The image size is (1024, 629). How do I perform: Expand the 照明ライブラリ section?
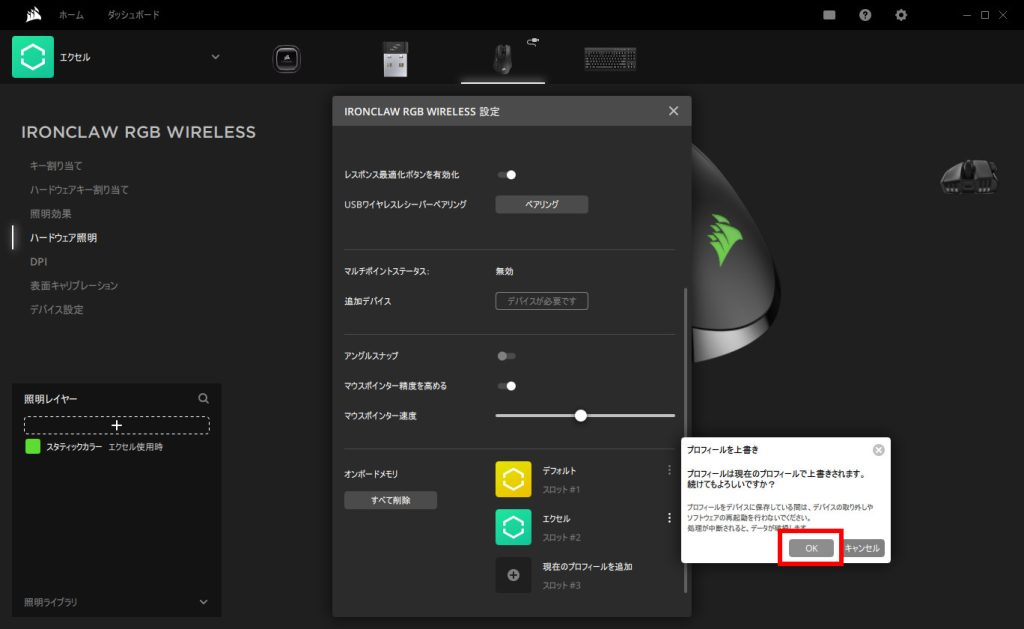[x=204, y=602]
